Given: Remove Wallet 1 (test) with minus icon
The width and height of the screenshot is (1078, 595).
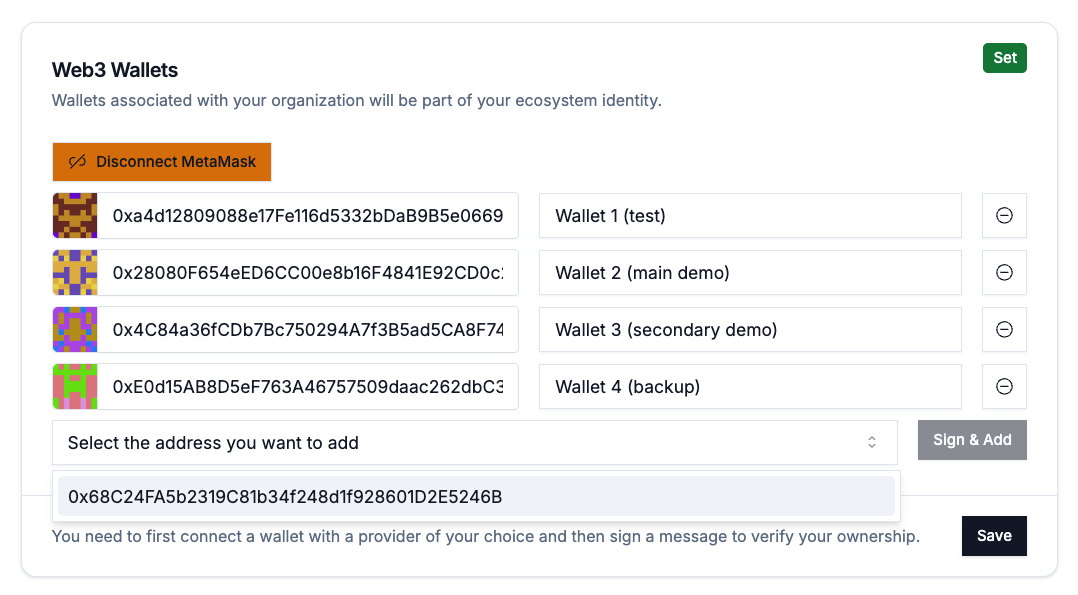Looking at the screenshot, I should [x=1004, y=216].
